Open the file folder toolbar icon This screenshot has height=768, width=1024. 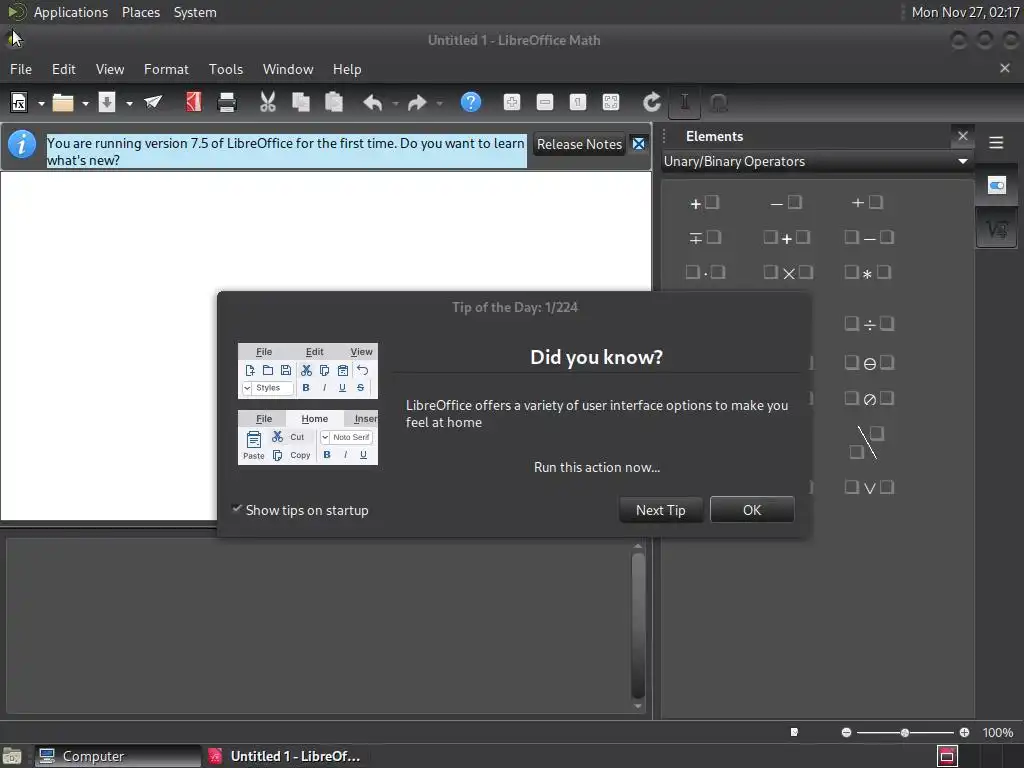(63, 103)
